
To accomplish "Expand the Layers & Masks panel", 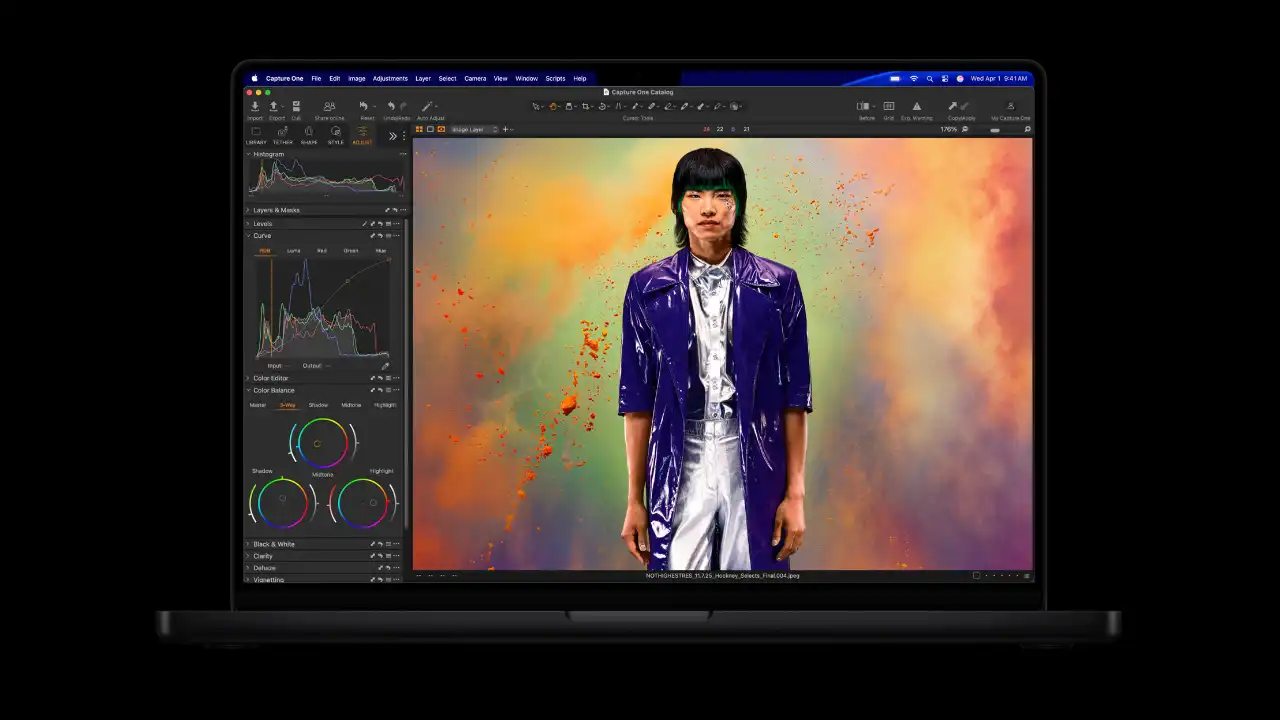I will tap(276, 210).
